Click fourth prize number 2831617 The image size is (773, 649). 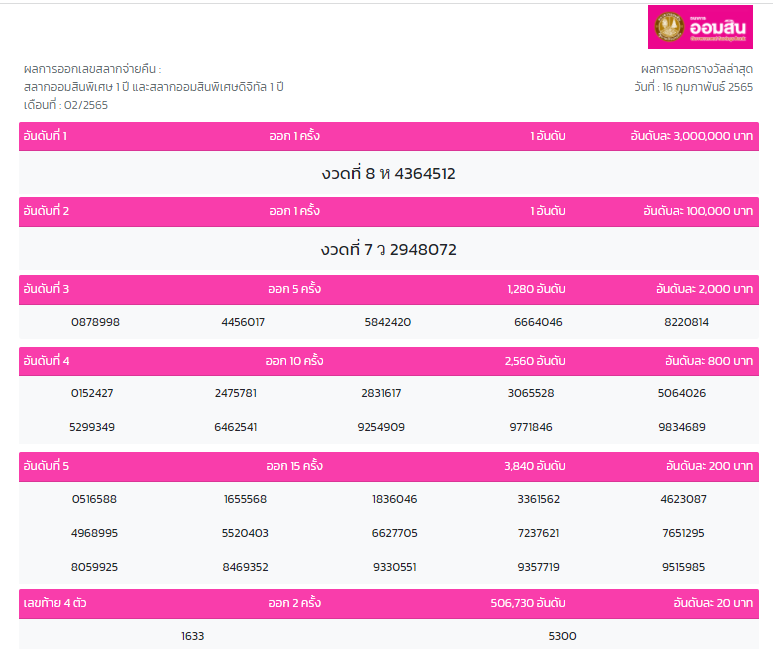[x=381, y=393]
